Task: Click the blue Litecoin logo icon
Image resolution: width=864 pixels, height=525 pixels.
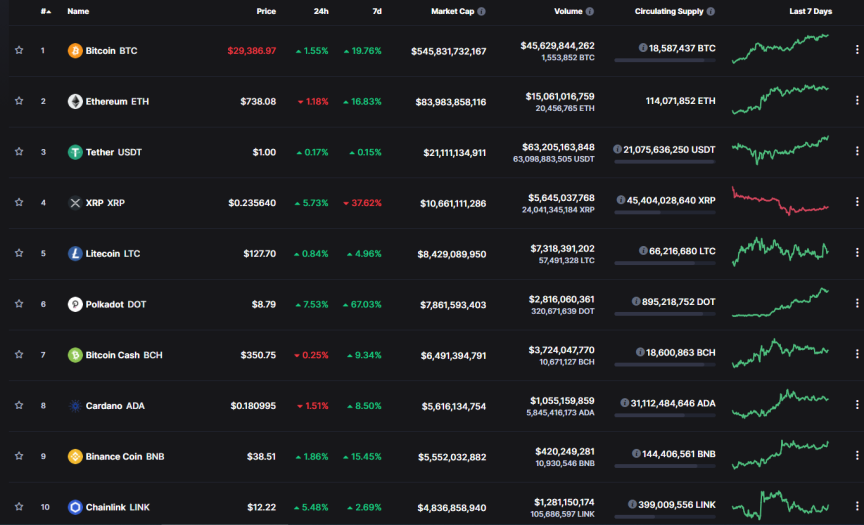Action: tap(75, 253)
